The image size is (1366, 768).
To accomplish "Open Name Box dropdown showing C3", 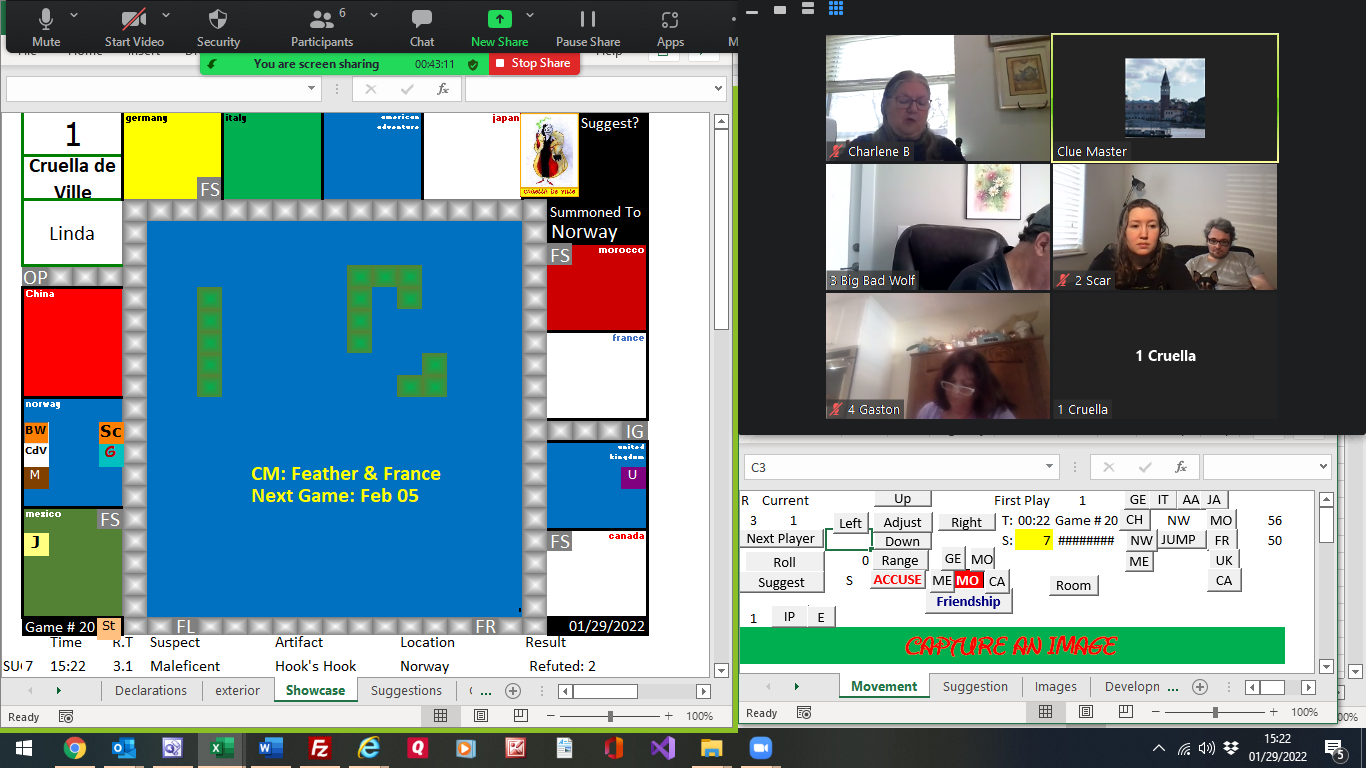I will [x=1051, y=467].
